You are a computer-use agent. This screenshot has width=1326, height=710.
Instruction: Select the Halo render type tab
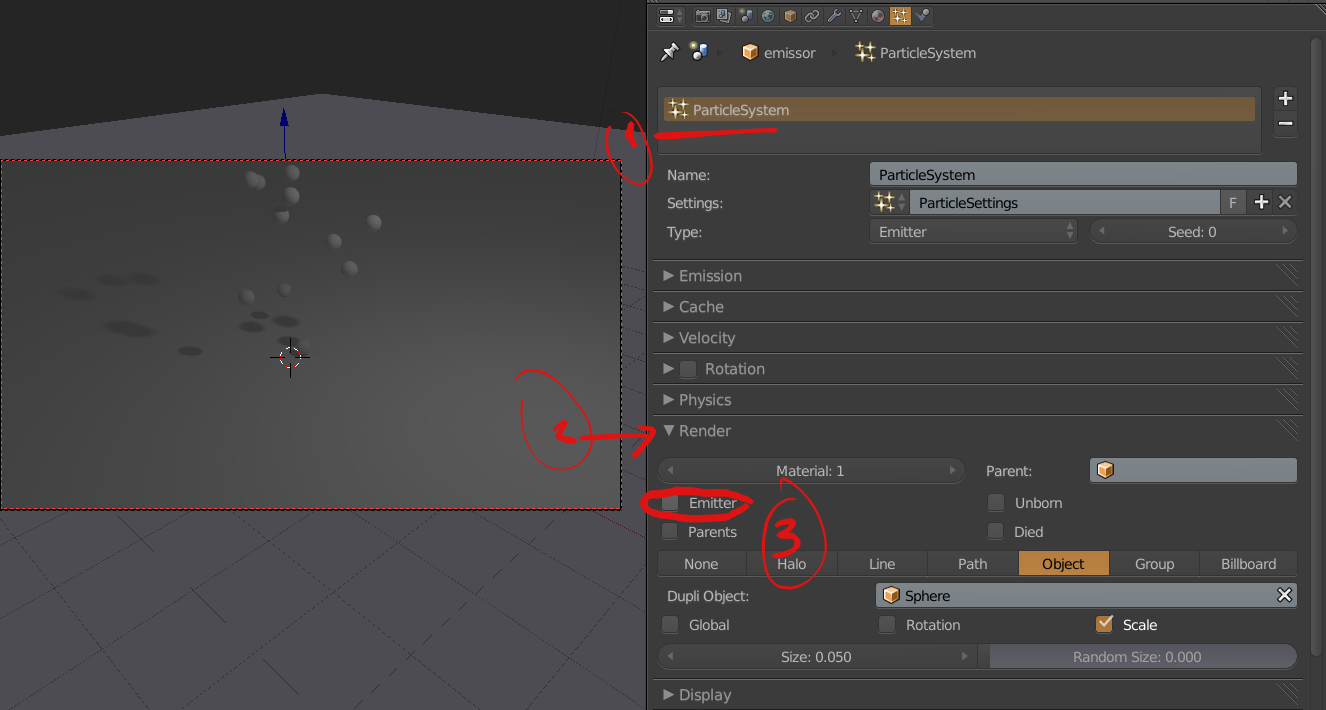coord(791,564)
